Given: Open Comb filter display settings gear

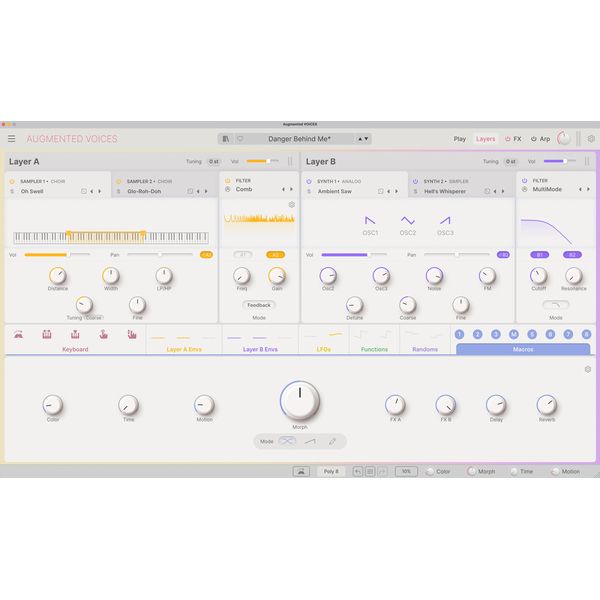Looking at the screenshot, I should pos(292,205).
